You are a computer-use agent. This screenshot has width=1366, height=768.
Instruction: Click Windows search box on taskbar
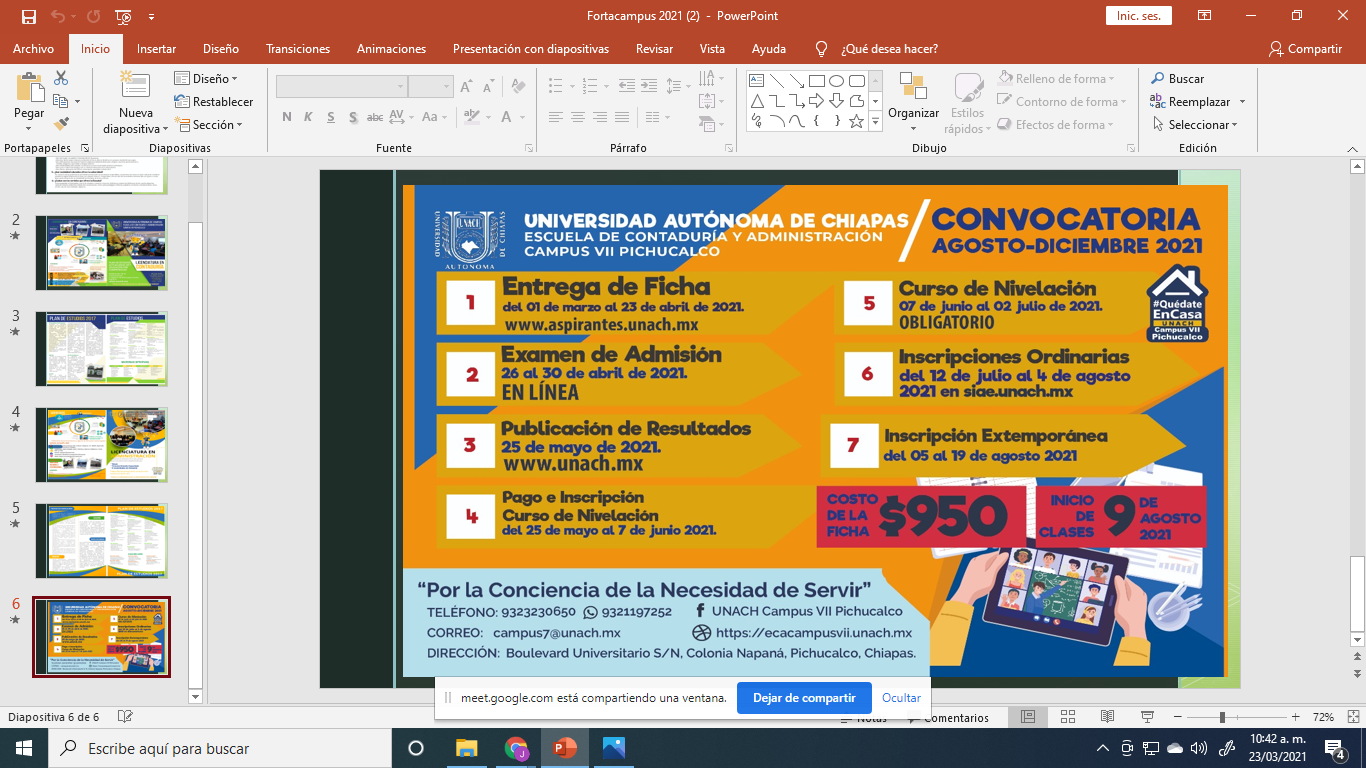point(219,748)
